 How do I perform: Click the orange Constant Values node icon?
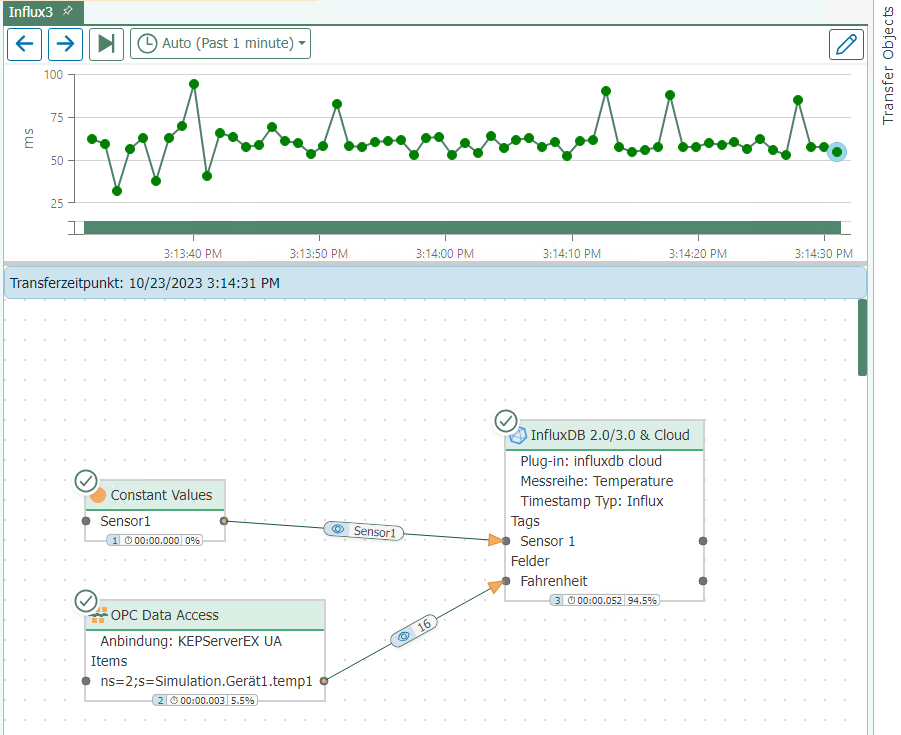[x=98, y=495]
